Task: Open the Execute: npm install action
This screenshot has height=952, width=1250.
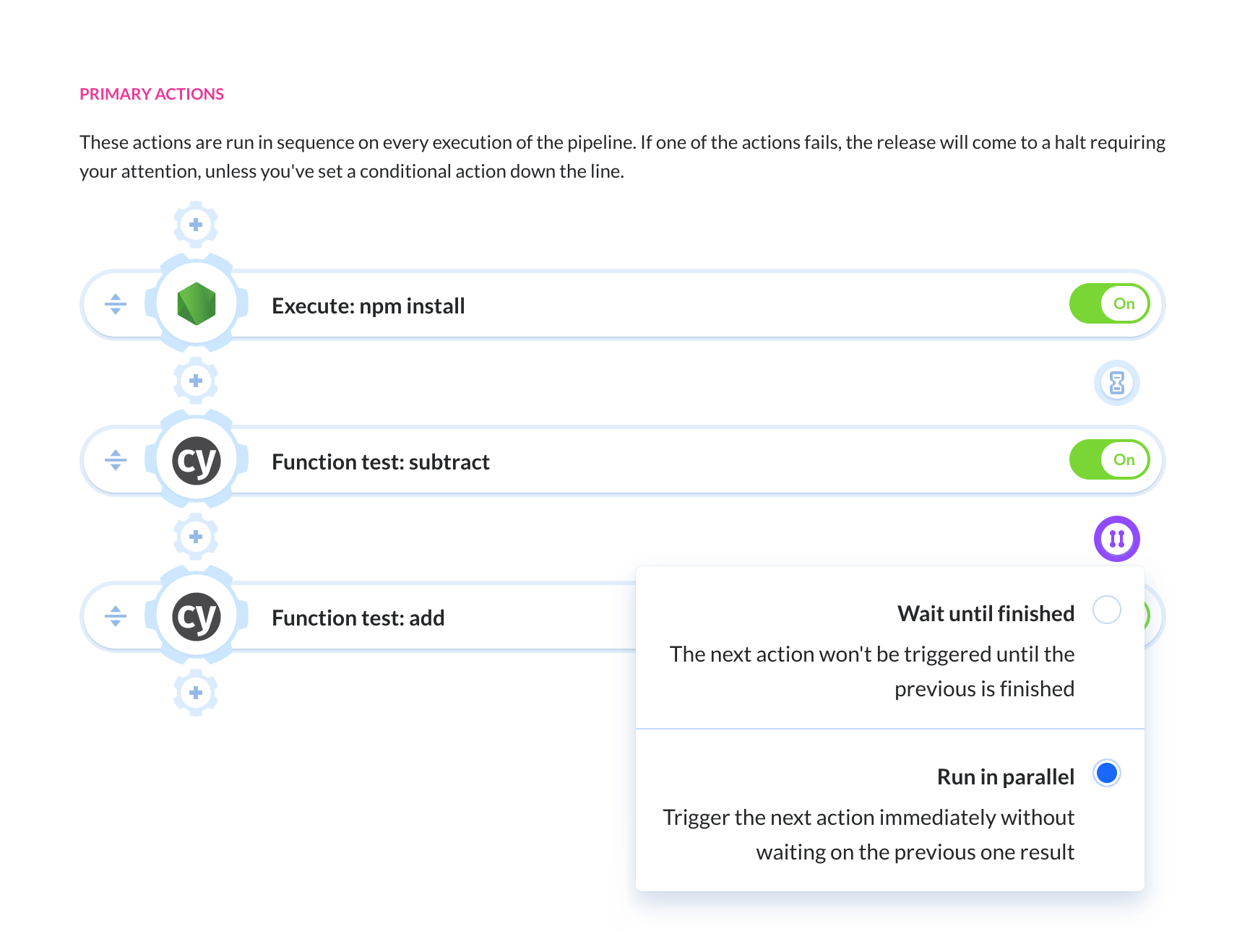Action: [x=368, y=306]
